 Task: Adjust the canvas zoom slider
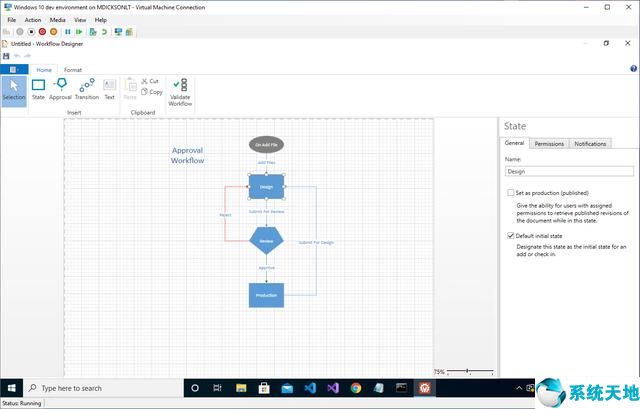point(465,372)
